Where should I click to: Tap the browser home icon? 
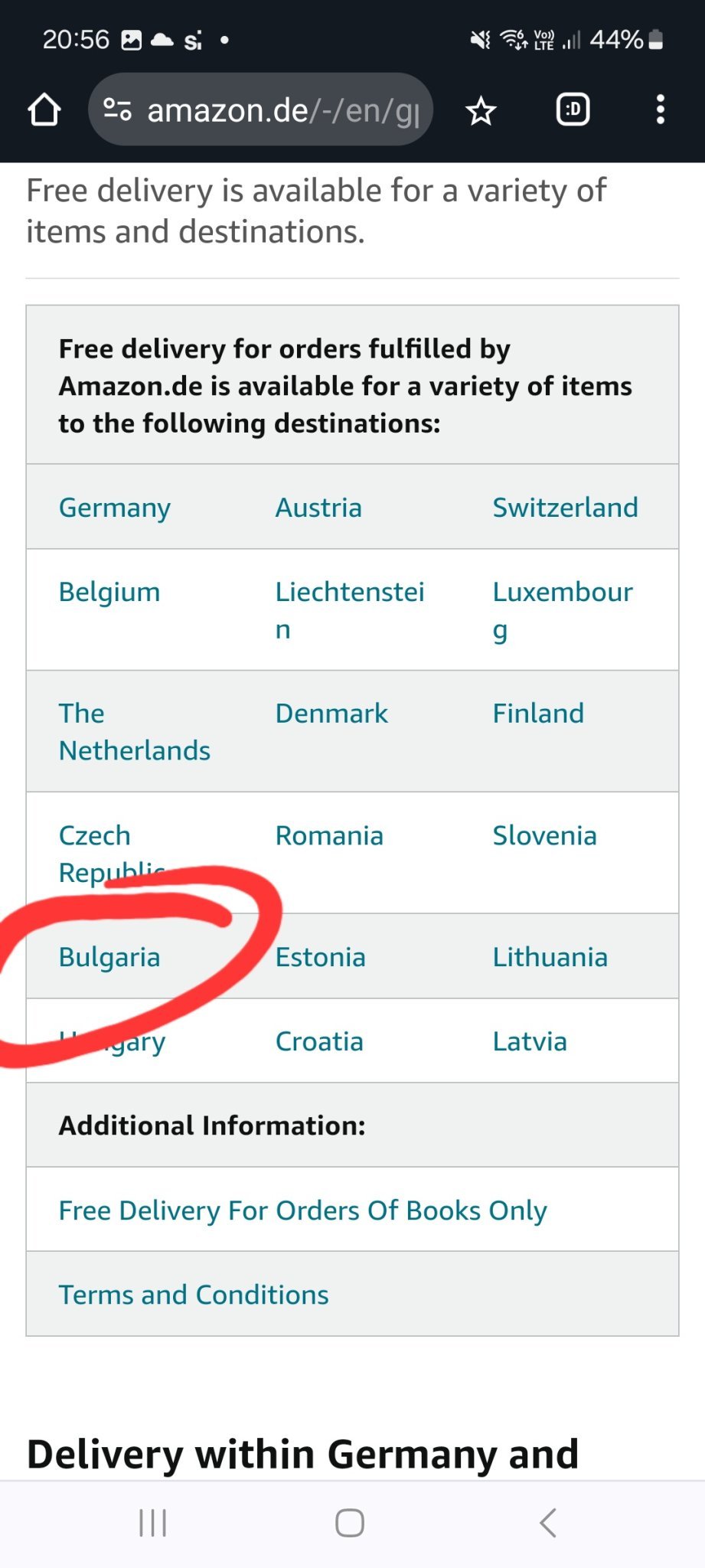click(44, 110)
